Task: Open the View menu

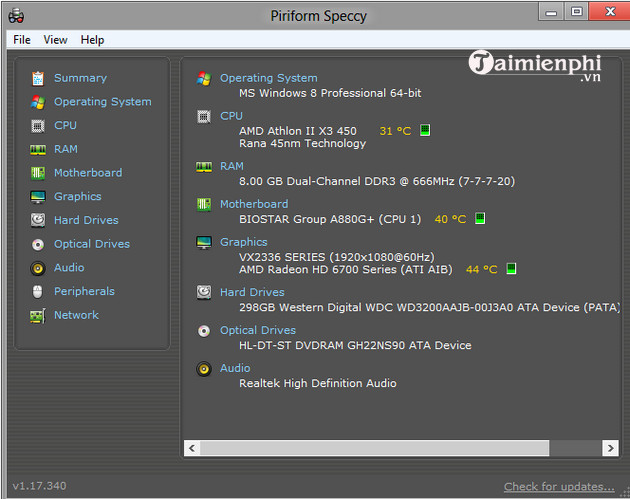Action: tap(55, 40)
